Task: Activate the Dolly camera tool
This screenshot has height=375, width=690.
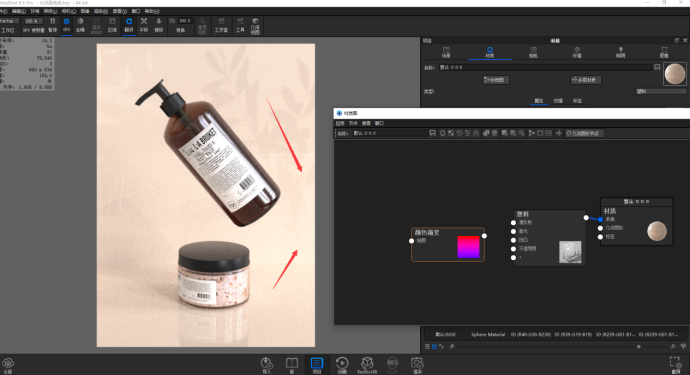Action: coord(159,25)
